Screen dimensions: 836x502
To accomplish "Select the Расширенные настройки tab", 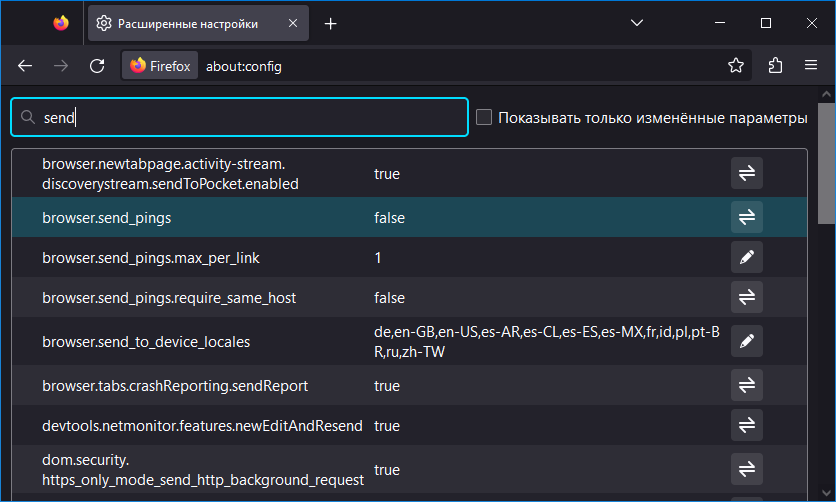I will click(198, 23).
